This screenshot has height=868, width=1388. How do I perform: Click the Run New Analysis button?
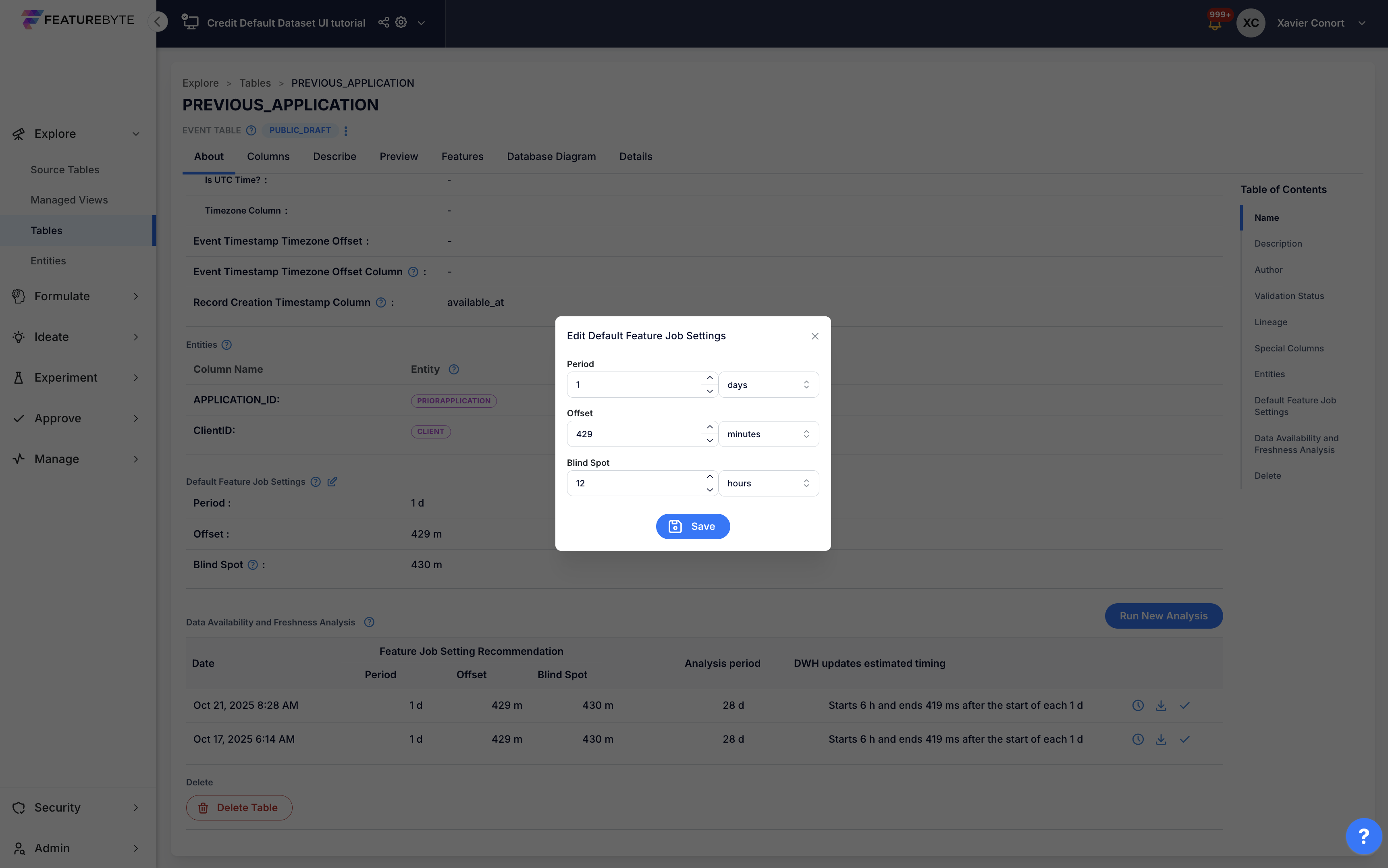click(x=1164, y=616)
